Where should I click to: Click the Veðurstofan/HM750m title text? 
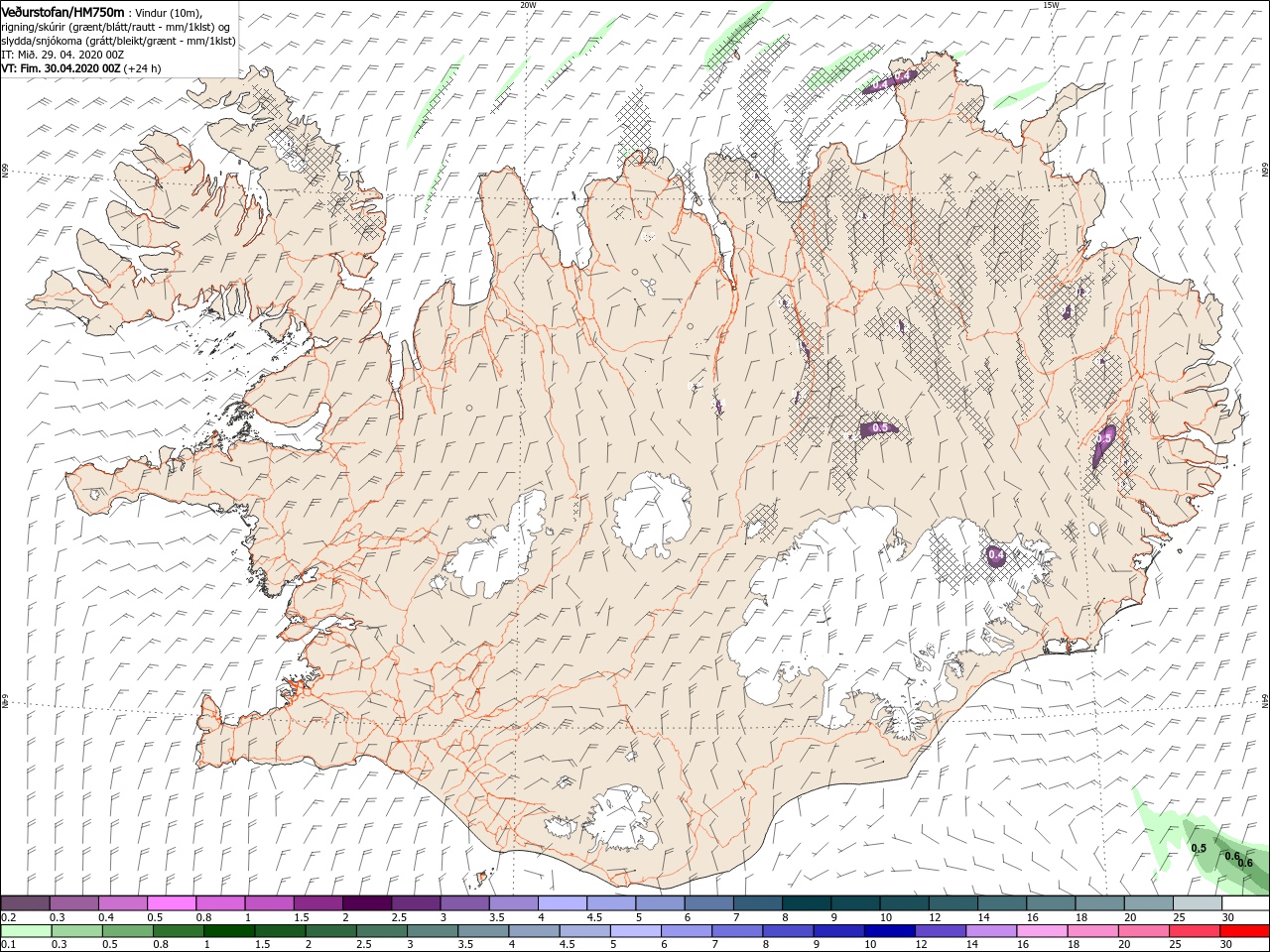point(63,11)
